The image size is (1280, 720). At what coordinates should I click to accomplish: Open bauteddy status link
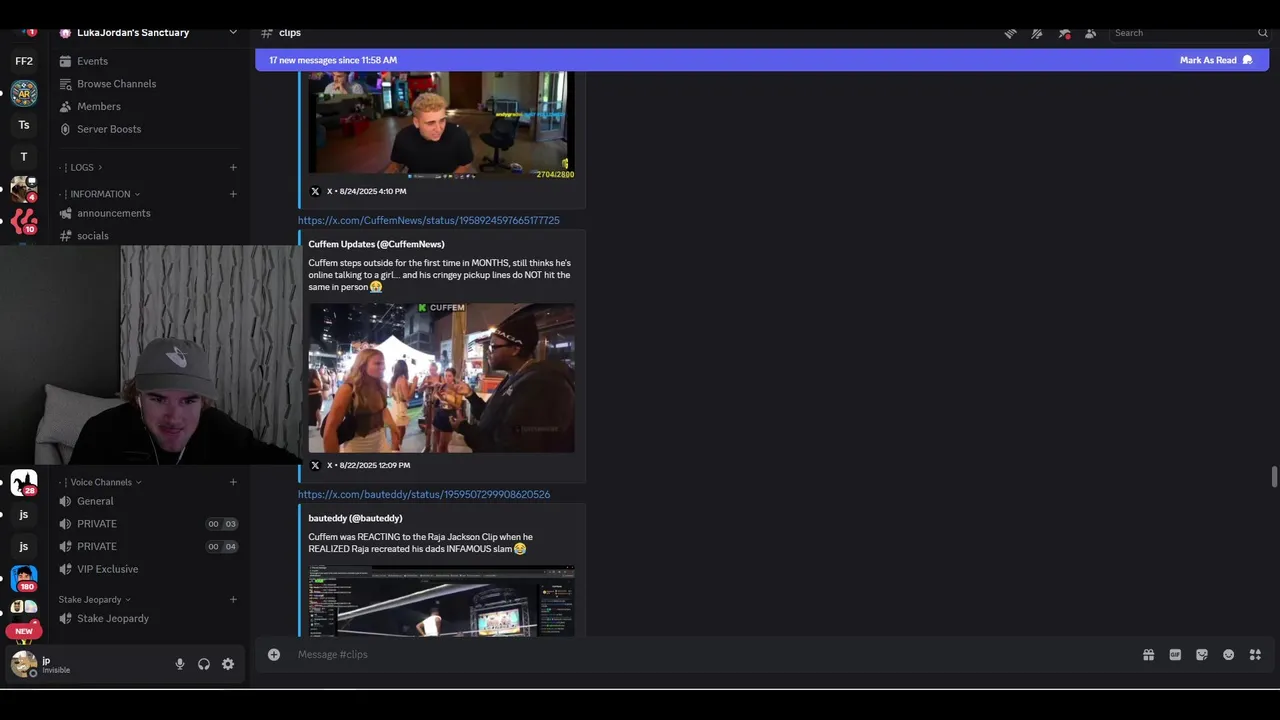pos(424,494)
